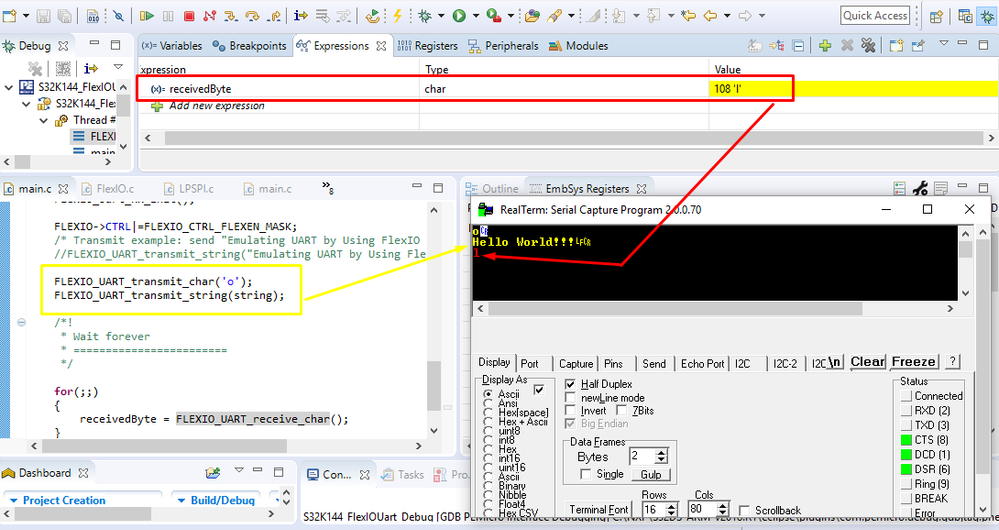Click the Resume debug toolbar icon
The image size is (999, 530).
tap(147, 16)
